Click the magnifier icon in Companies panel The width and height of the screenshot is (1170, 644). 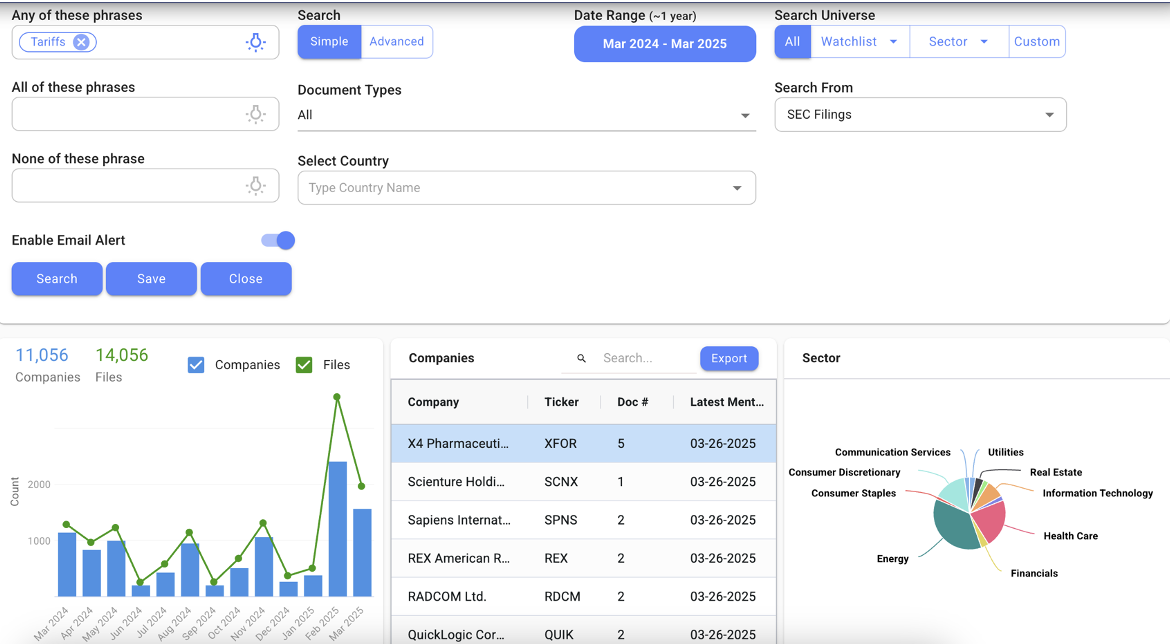pyautogui.click(x=582, y=358)
